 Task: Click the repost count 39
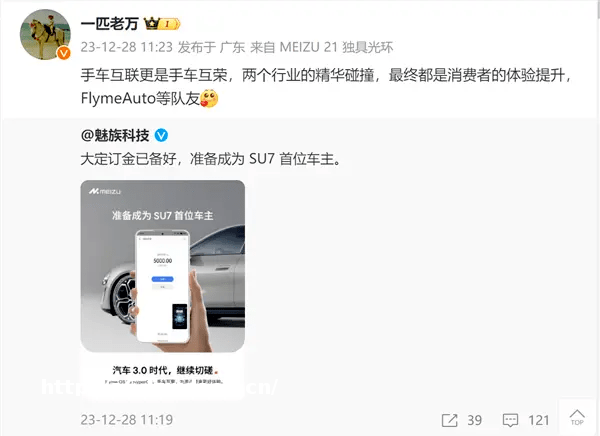pos(474,420)
